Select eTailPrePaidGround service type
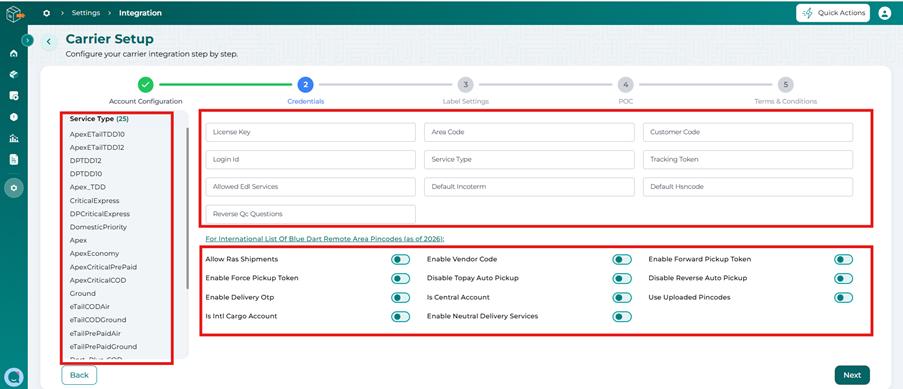Viewport: 903px width, 389px height. point(103,346)
